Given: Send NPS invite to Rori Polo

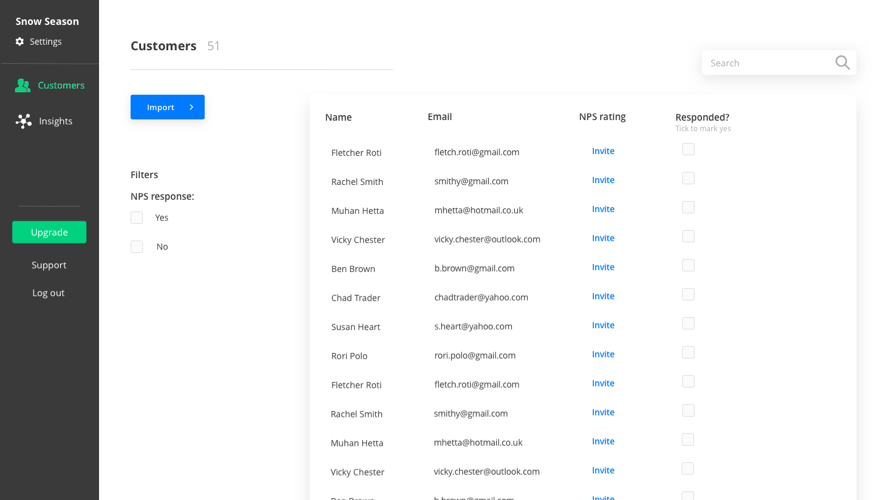Looking at the screenshot, I should tap(603, 354).
